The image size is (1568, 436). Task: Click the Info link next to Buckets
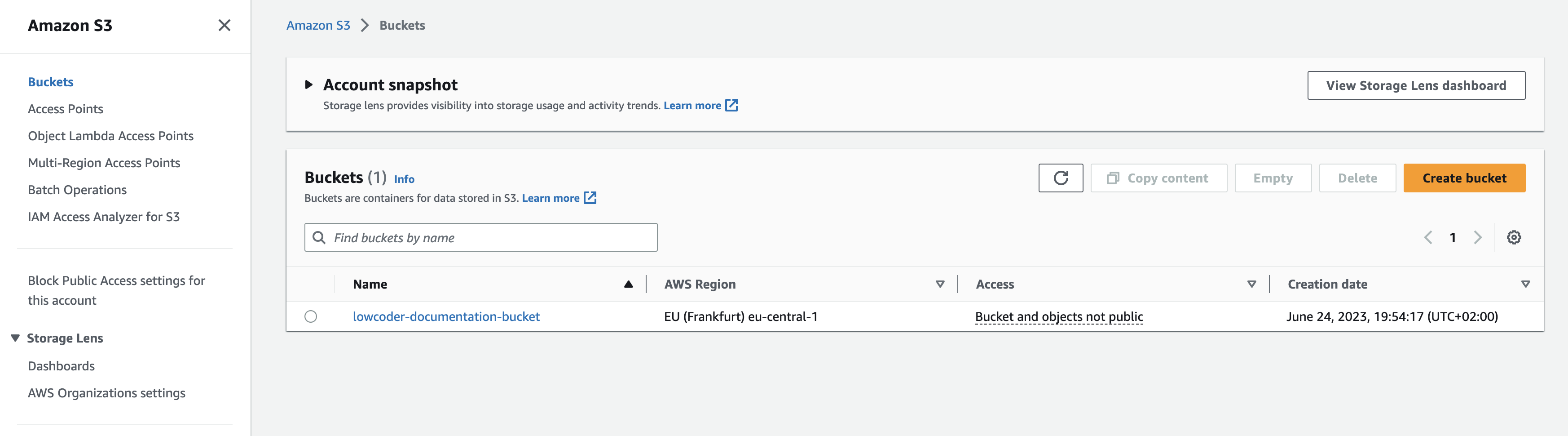tap(404, 179)
